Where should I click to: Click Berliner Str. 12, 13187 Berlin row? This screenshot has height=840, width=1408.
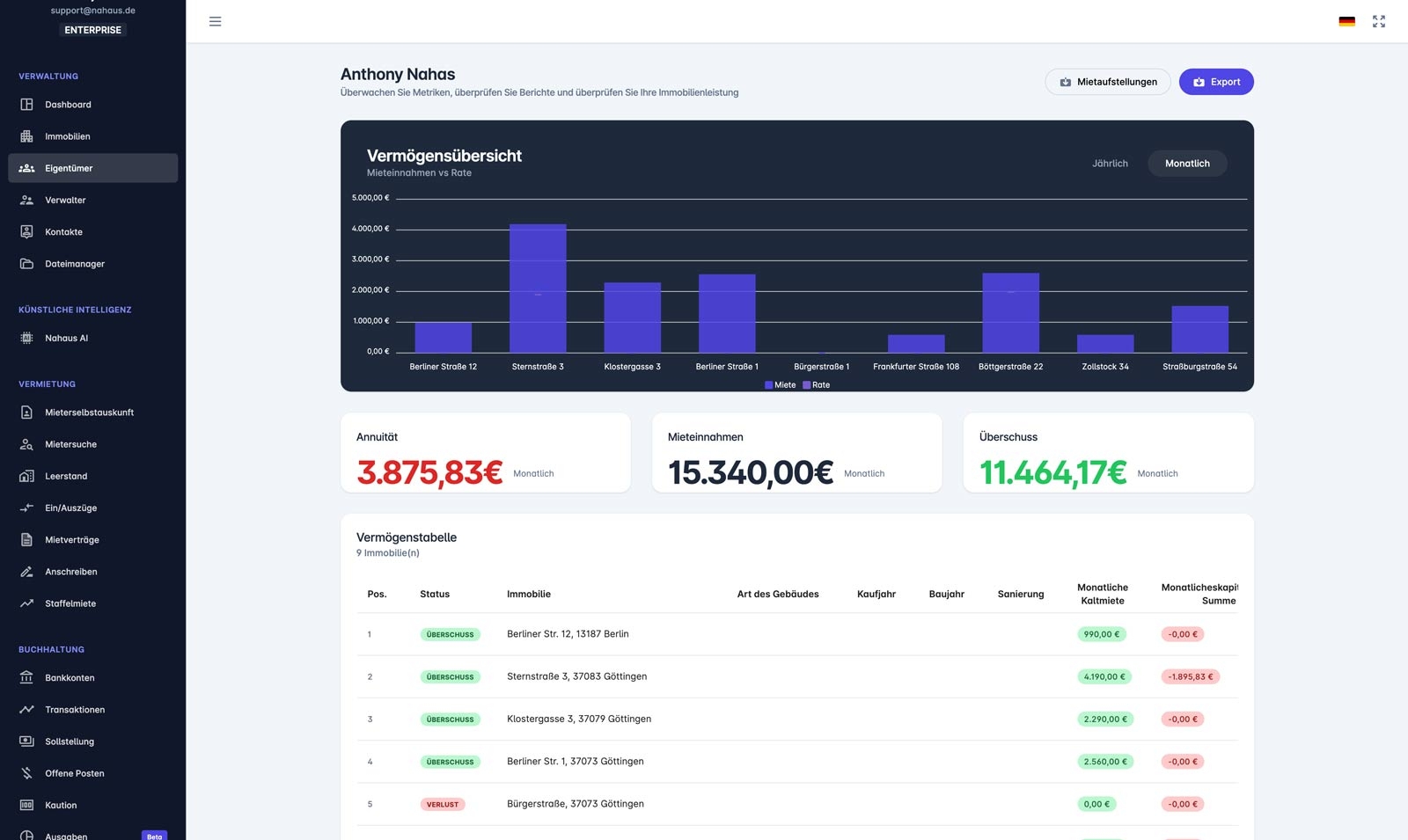click(797, 634)
